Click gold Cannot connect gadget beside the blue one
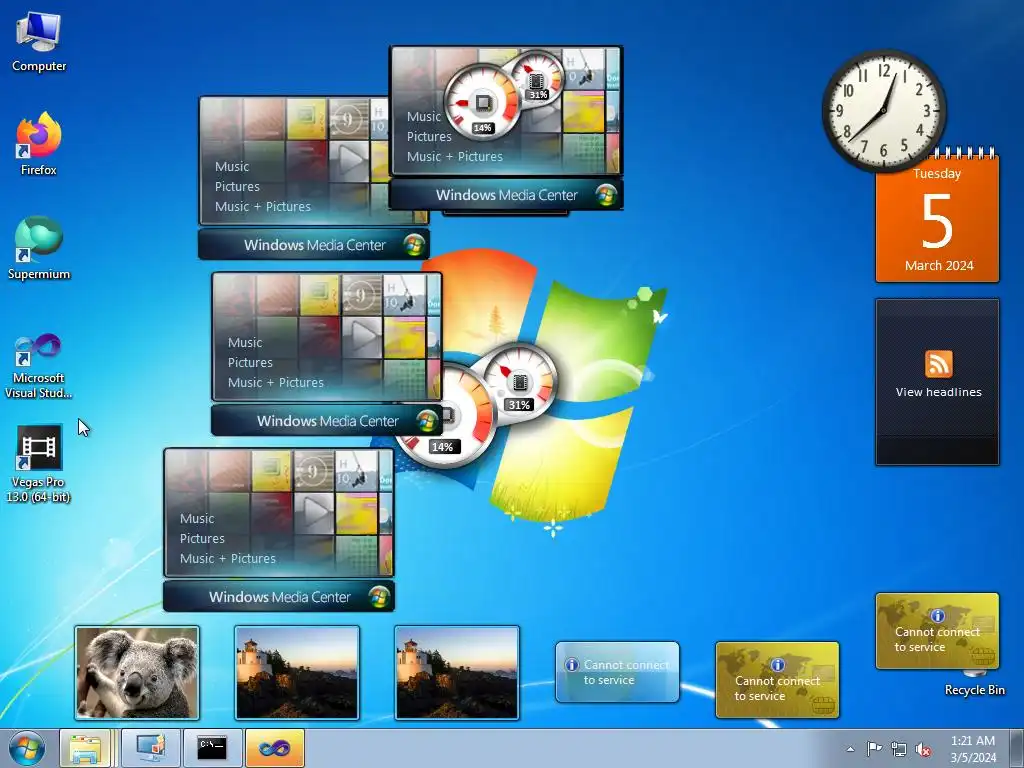 (x=777, y=680)
